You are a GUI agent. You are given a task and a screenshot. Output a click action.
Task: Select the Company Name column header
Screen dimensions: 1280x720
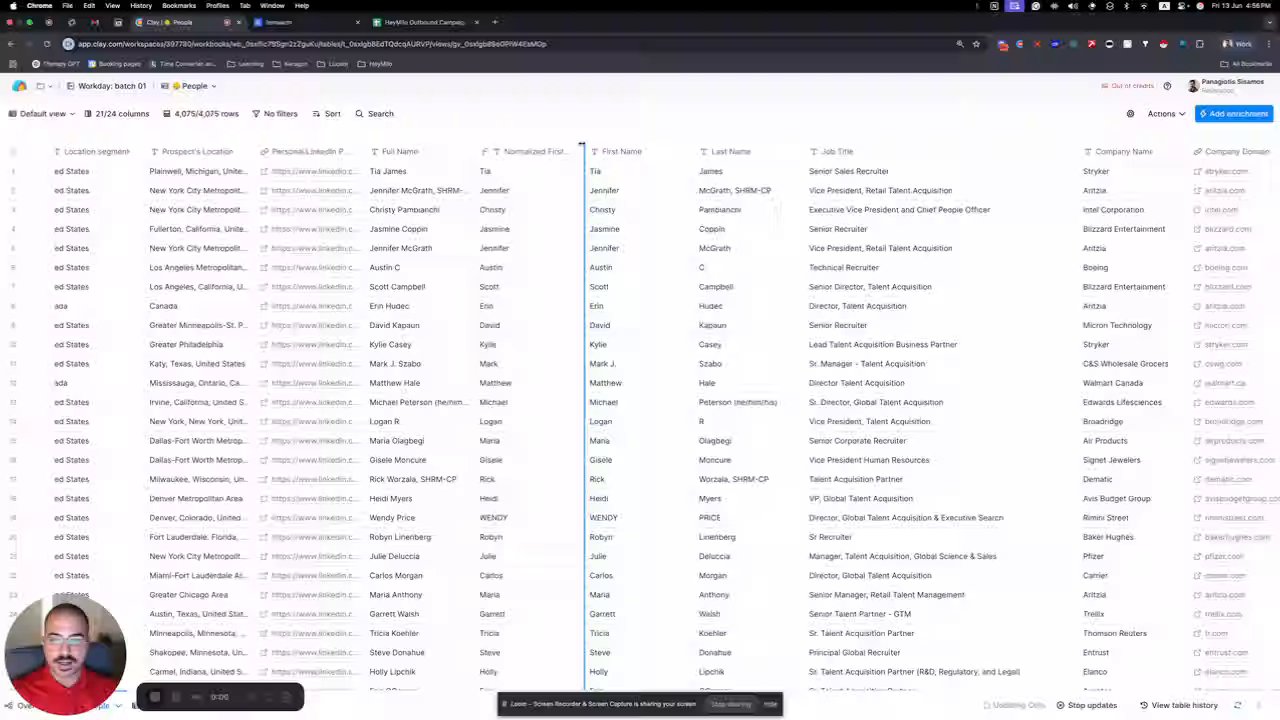[x=1118, y=152]
